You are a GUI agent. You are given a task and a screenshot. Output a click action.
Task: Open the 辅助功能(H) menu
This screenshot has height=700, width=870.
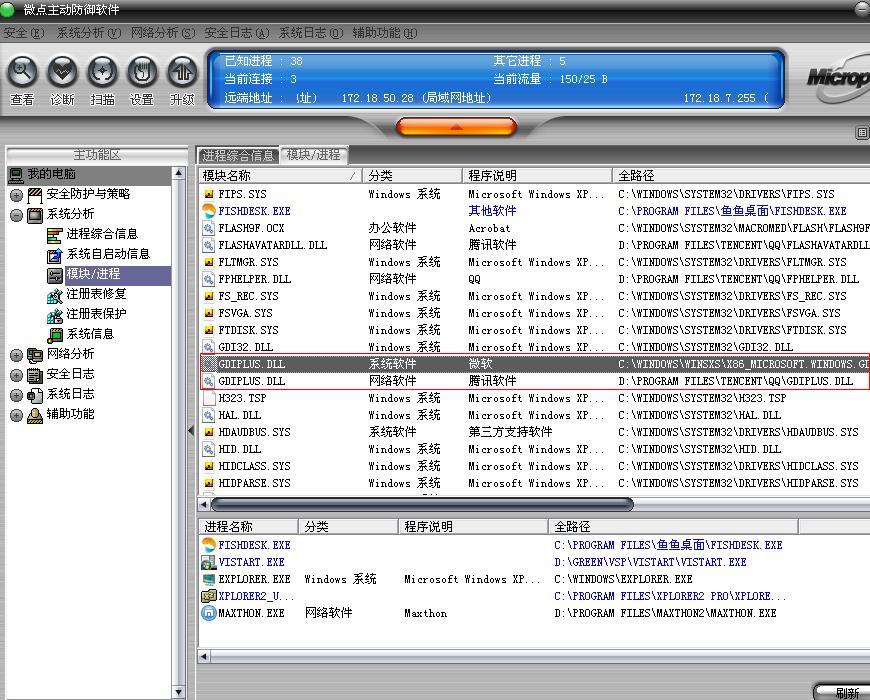(385, 33)
